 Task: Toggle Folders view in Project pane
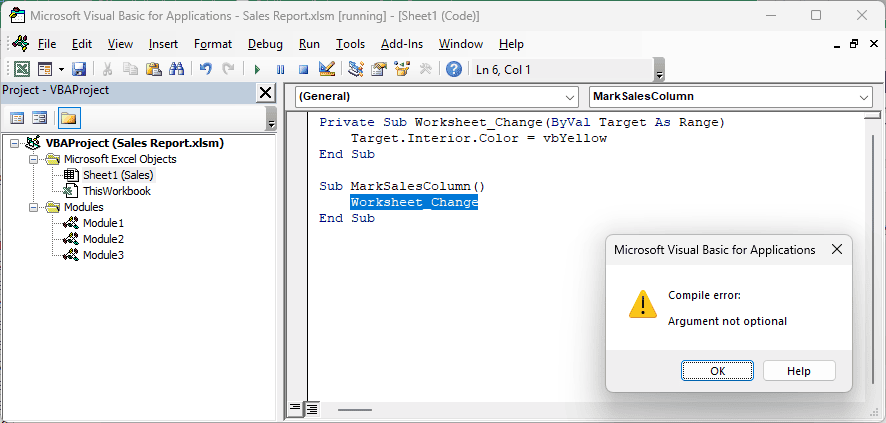point(69,119)
